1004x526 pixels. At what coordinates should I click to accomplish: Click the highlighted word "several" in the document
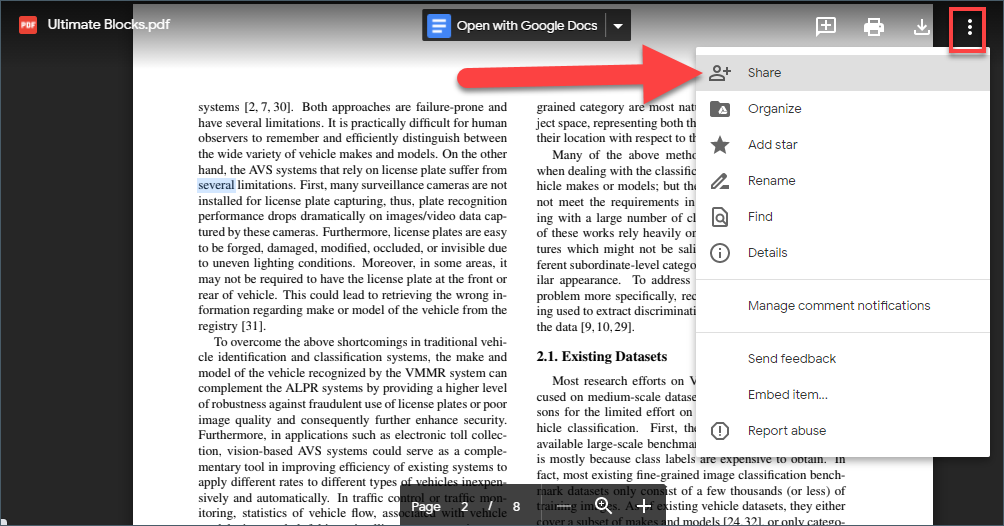click(x=216, y=185)
